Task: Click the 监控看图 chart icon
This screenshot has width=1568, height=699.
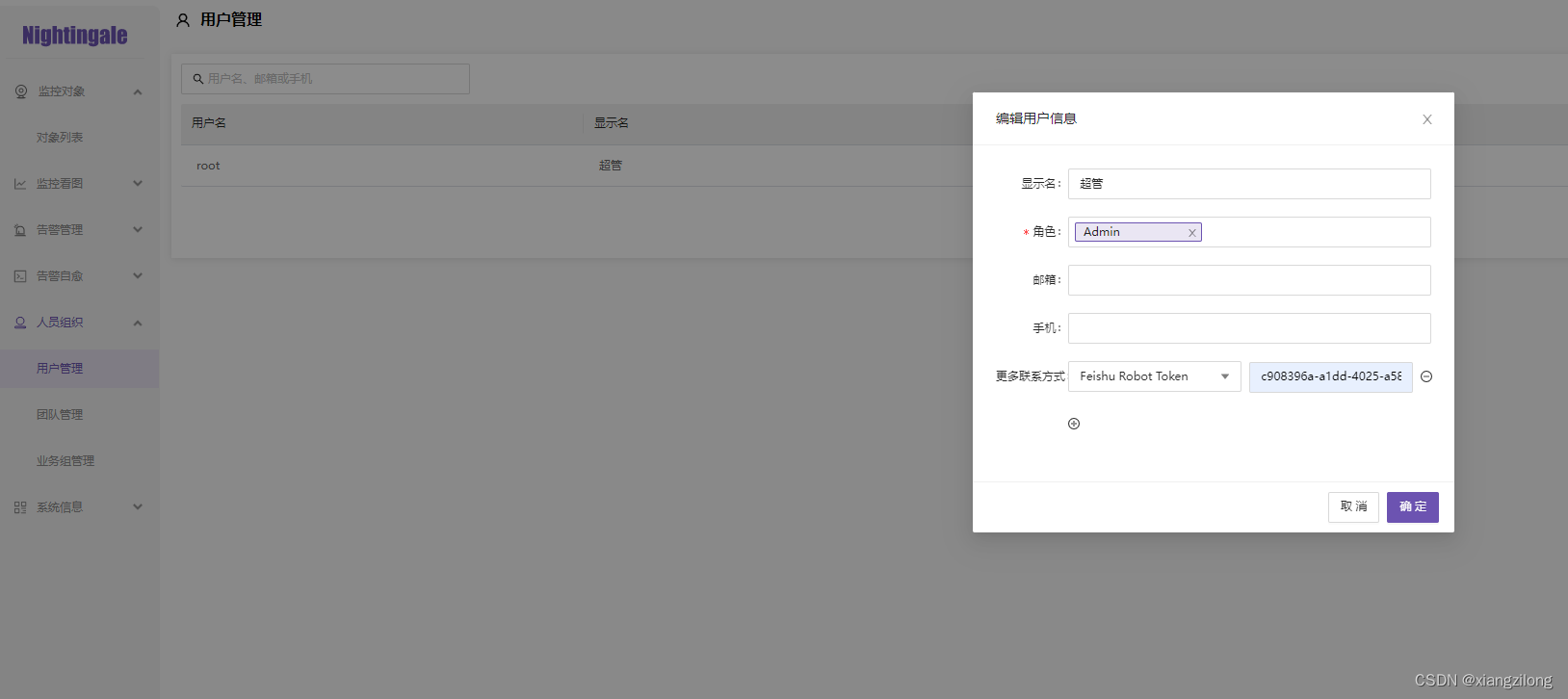Action: 20,184
